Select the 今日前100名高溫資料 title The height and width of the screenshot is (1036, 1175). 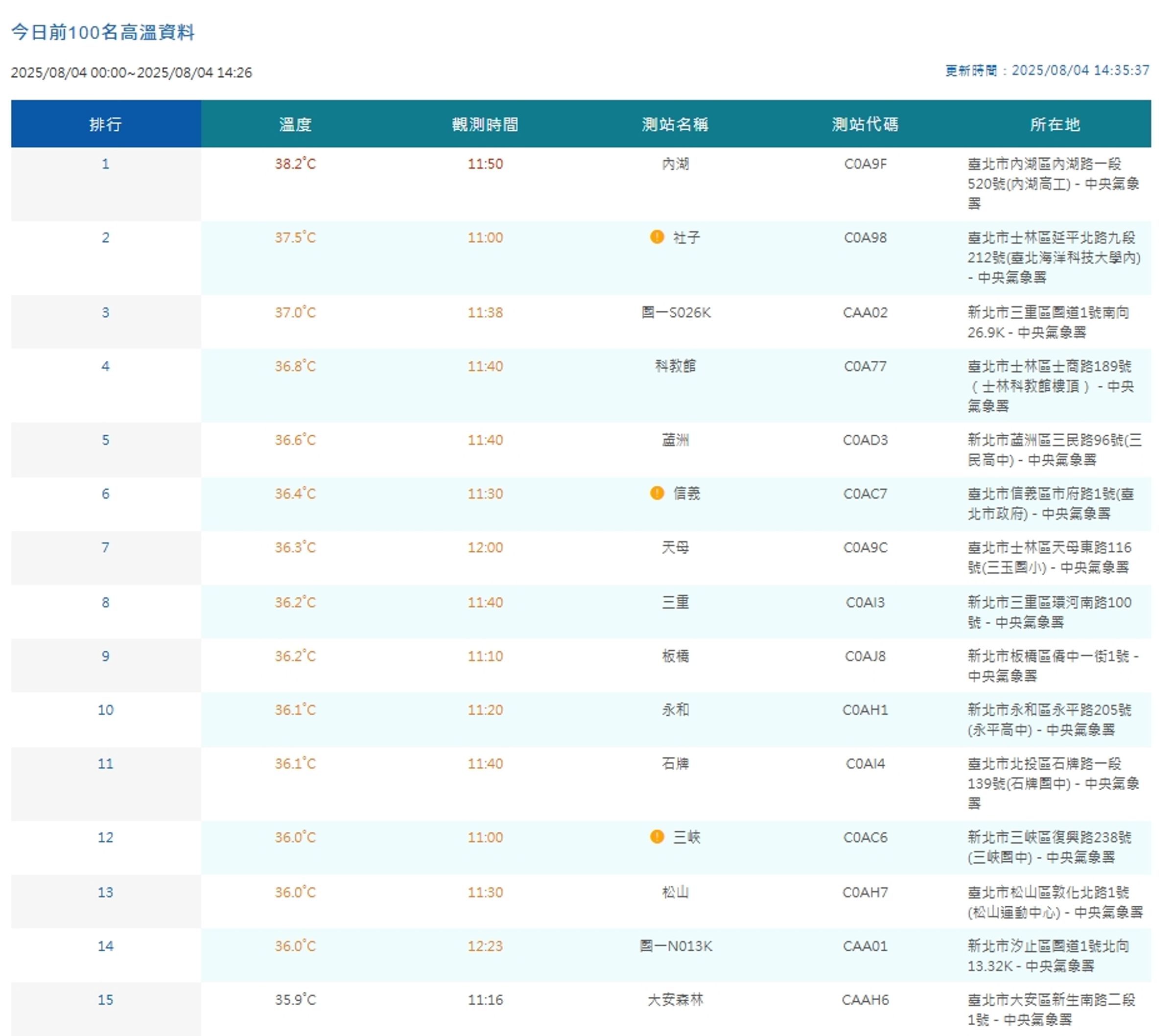(x=103, y=32)
